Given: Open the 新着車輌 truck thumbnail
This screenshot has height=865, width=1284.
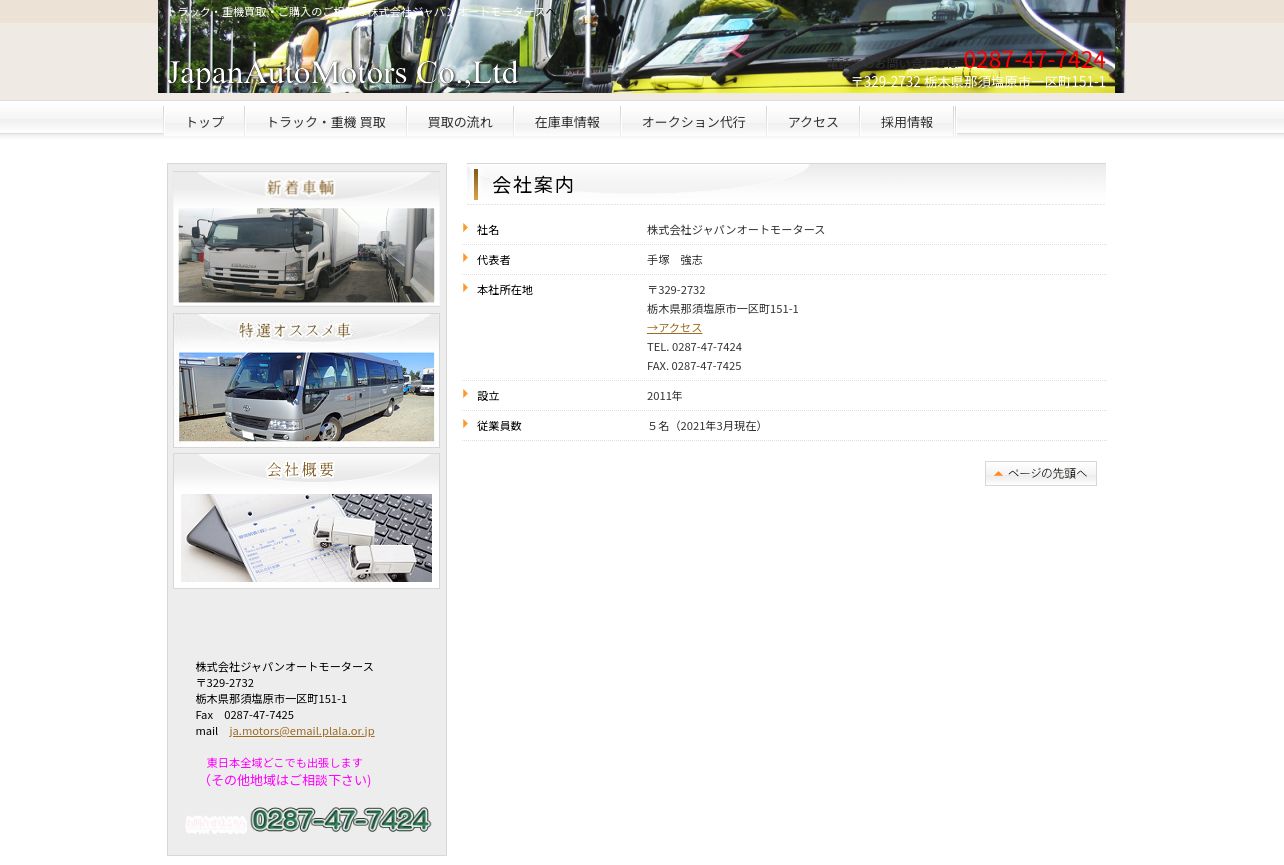Looking at the screenshot, I should 306,239.
